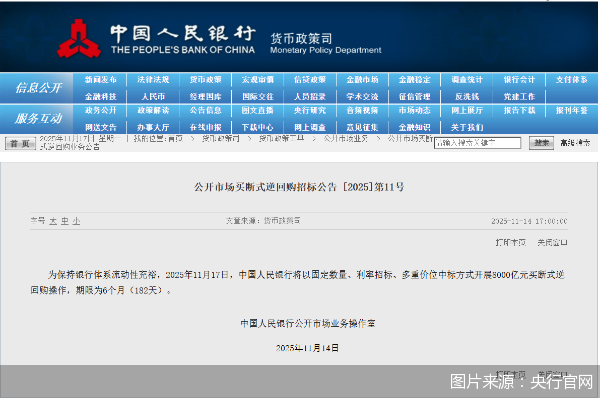Focus the keyword search input box
This screenshot has height=398, width=600.
coord(477,143)
